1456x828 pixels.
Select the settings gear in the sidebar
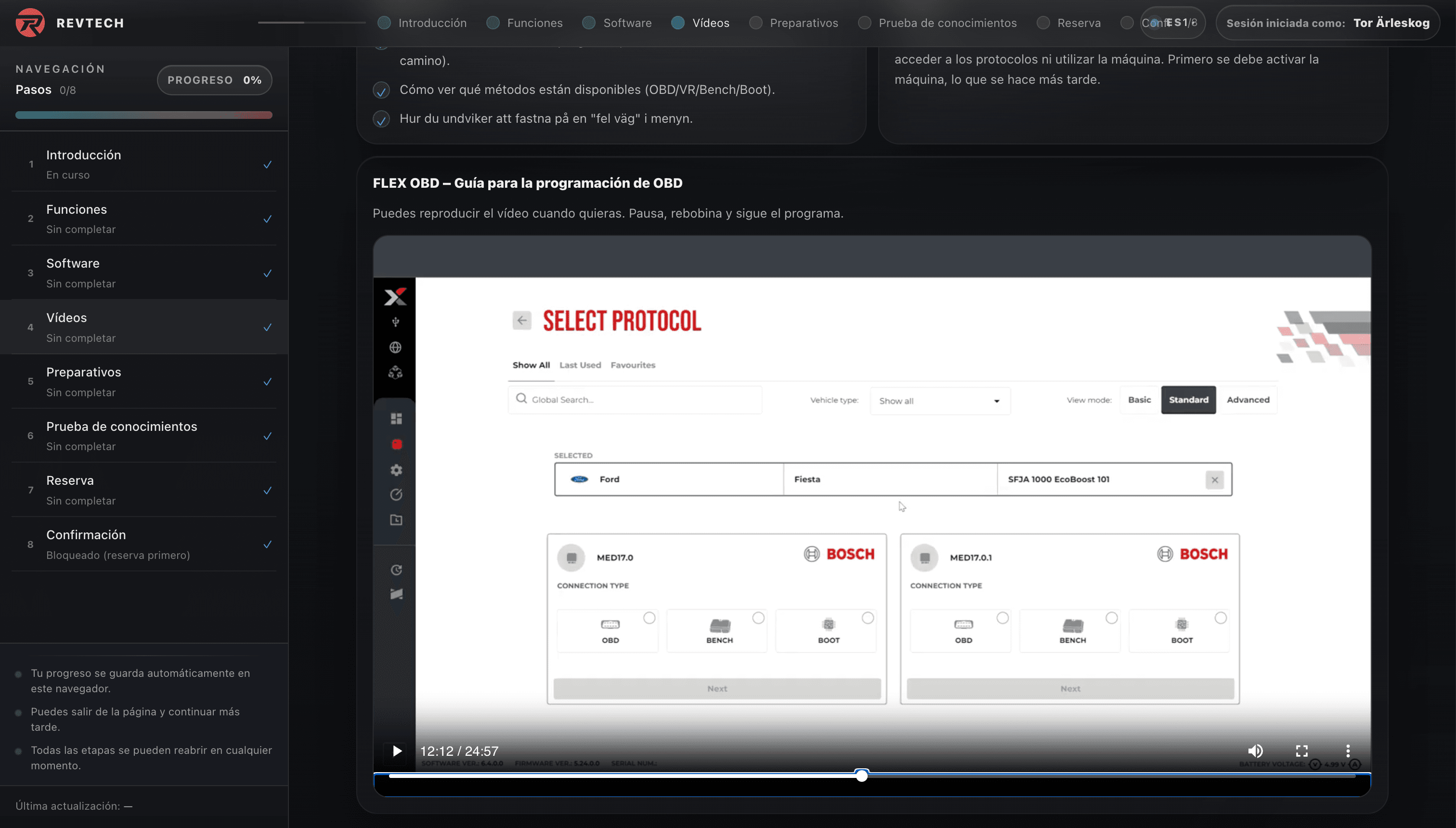(x=396, y=470)
